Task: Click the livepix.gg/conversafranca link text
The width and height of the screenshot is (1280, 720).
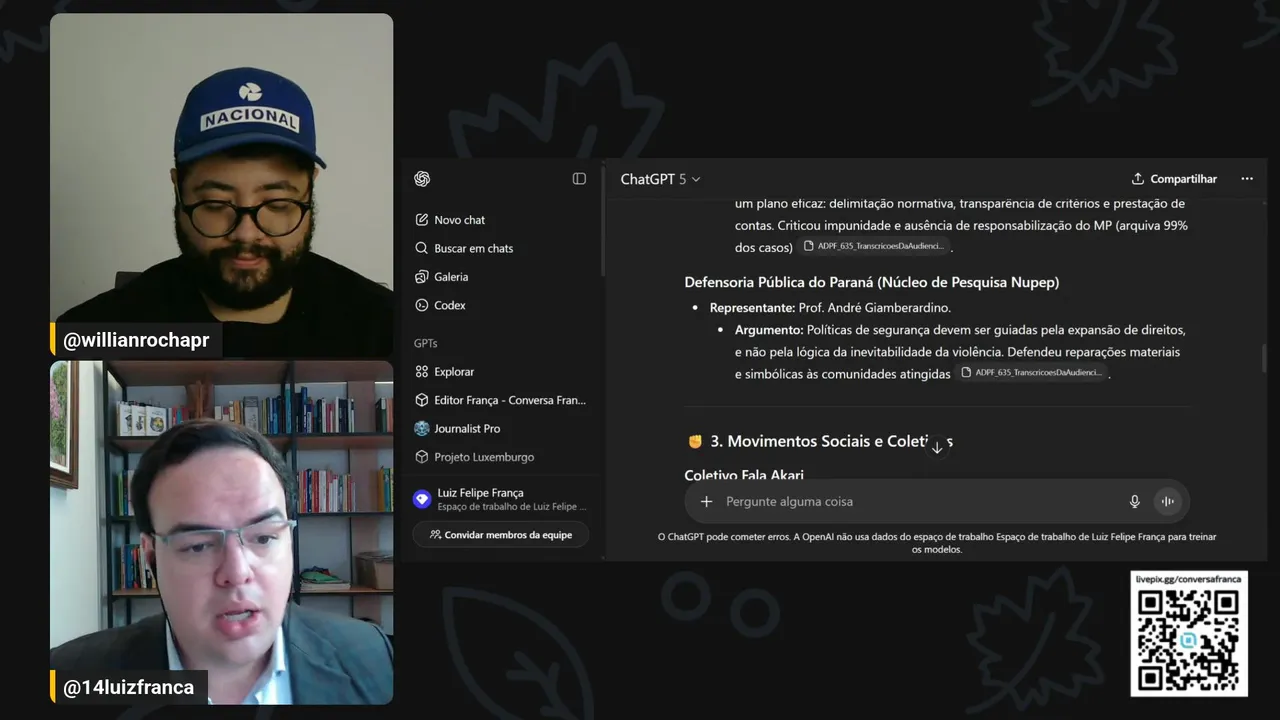Action: point(1189,579)
